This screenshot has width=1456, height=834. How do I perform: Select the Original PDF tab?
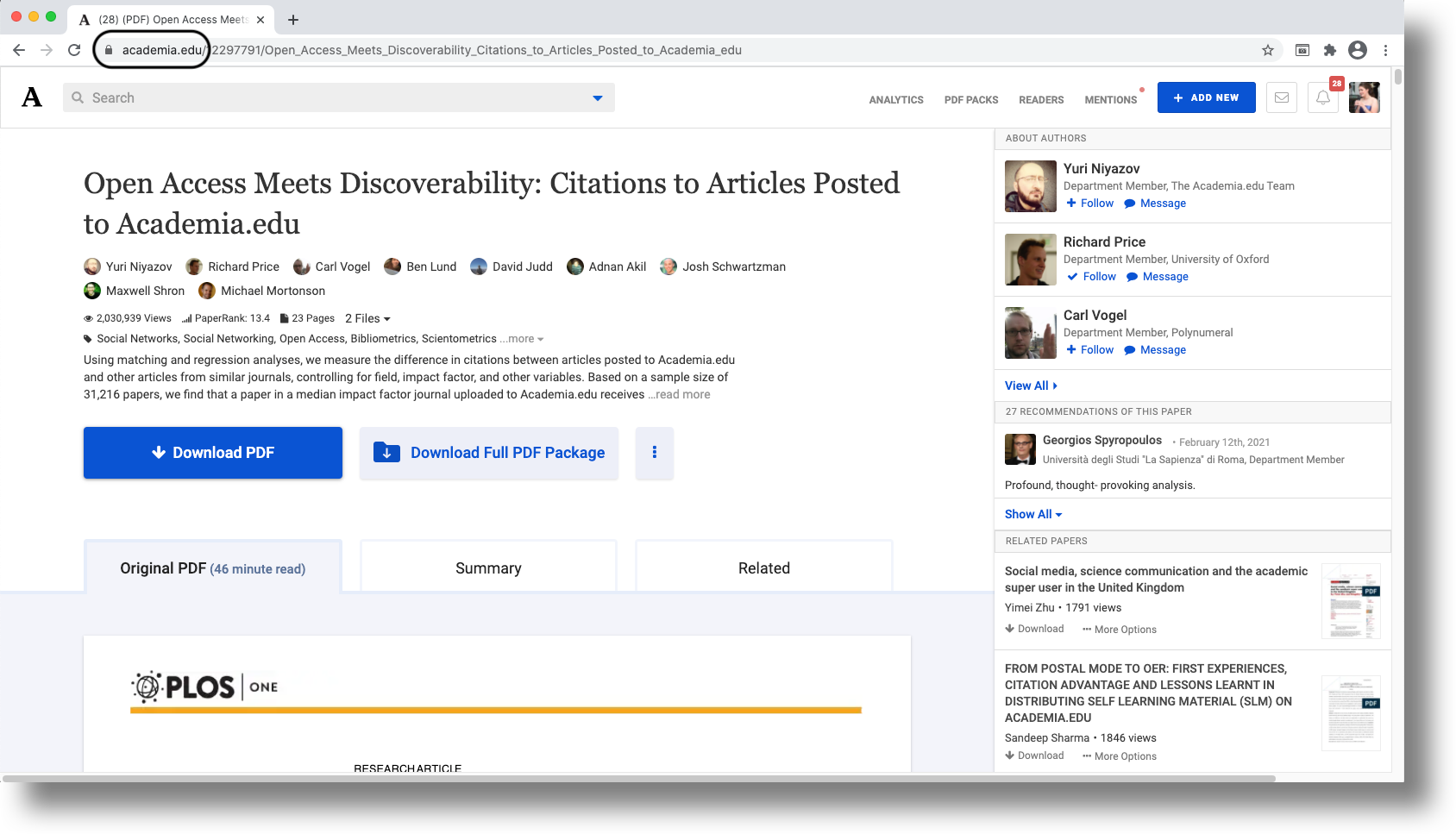[213, 567]
